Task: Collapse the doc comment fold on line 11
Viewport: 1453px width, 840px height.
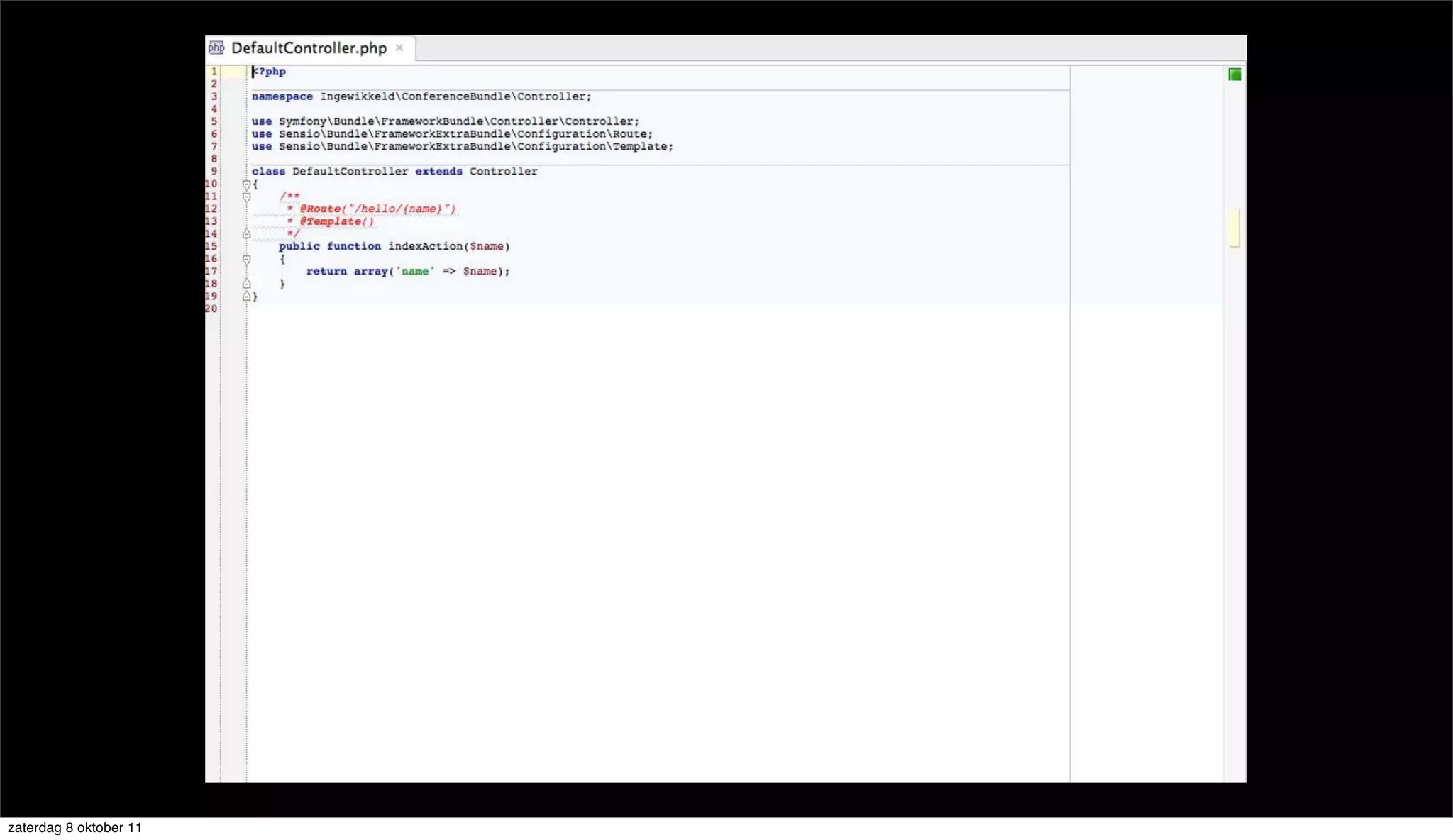Action: pos(246,197)
